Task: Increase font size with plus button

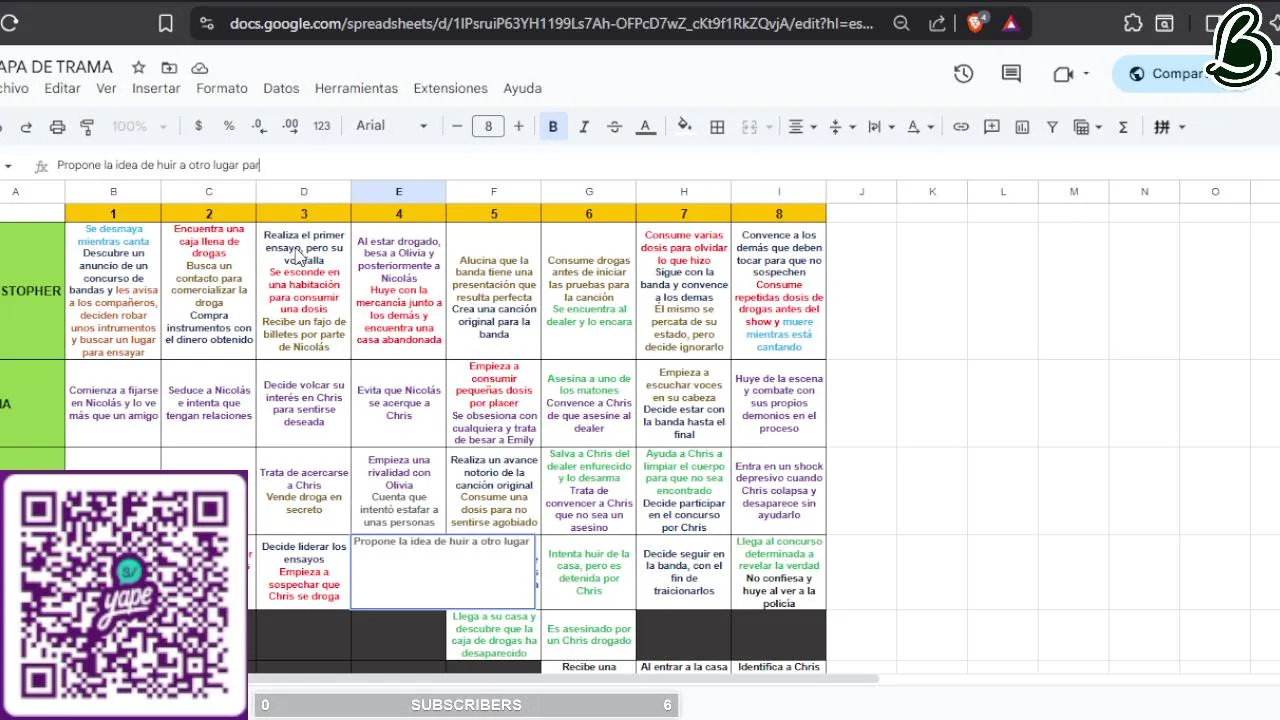Action: (x=518, y=126)
